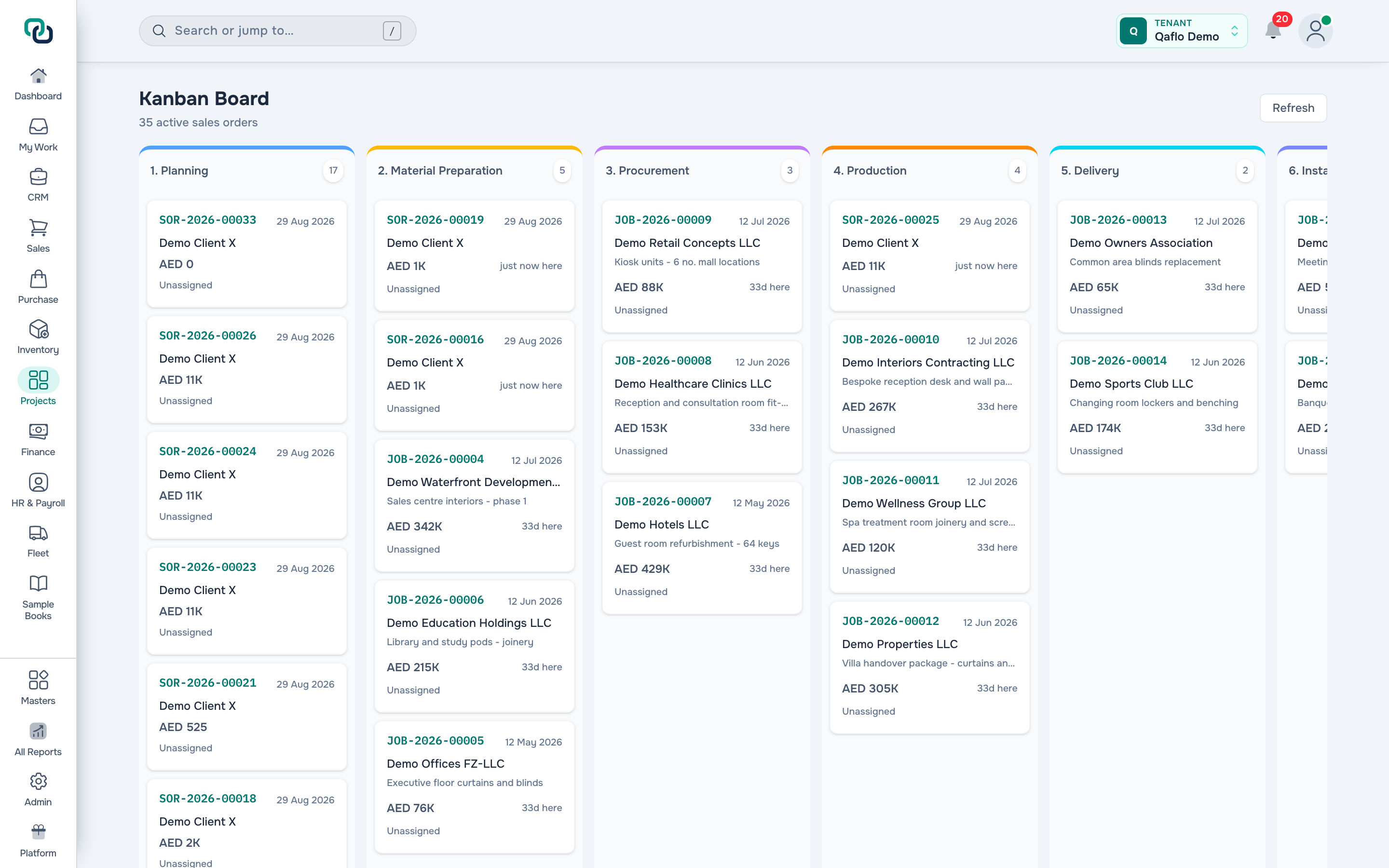The height and width of the screenshot is (868, 1389).
Task: Click the Procurement count badge 3
Action: click(x=790, y=171)
